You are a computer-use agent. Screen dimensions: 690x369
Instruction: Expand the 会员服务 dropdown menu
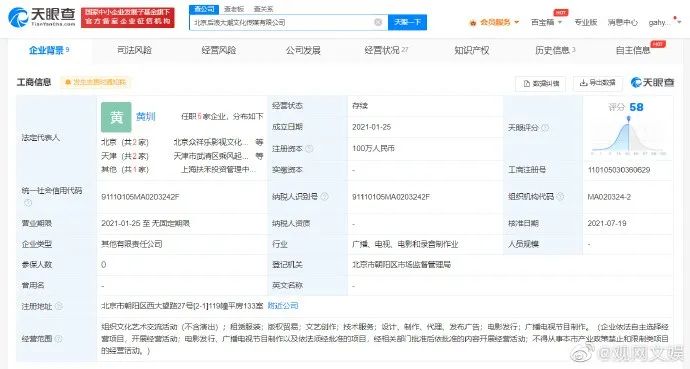click(517, 22)
